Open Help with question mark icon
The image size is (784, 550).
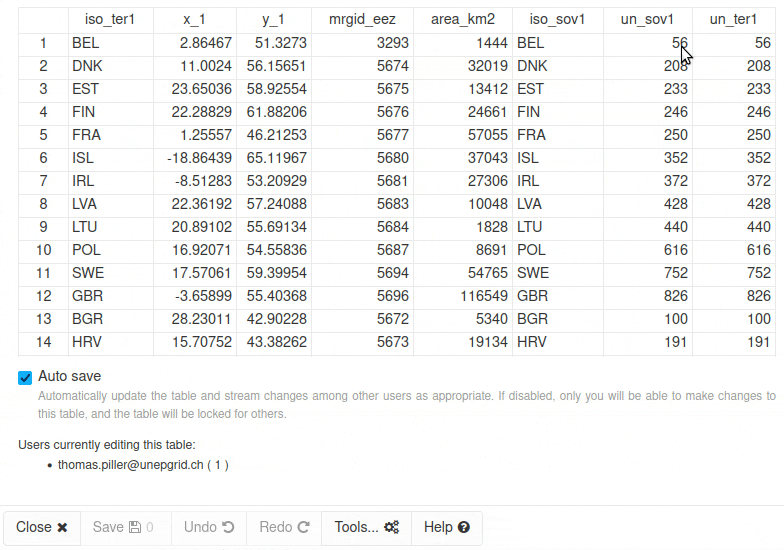(446, 527)
